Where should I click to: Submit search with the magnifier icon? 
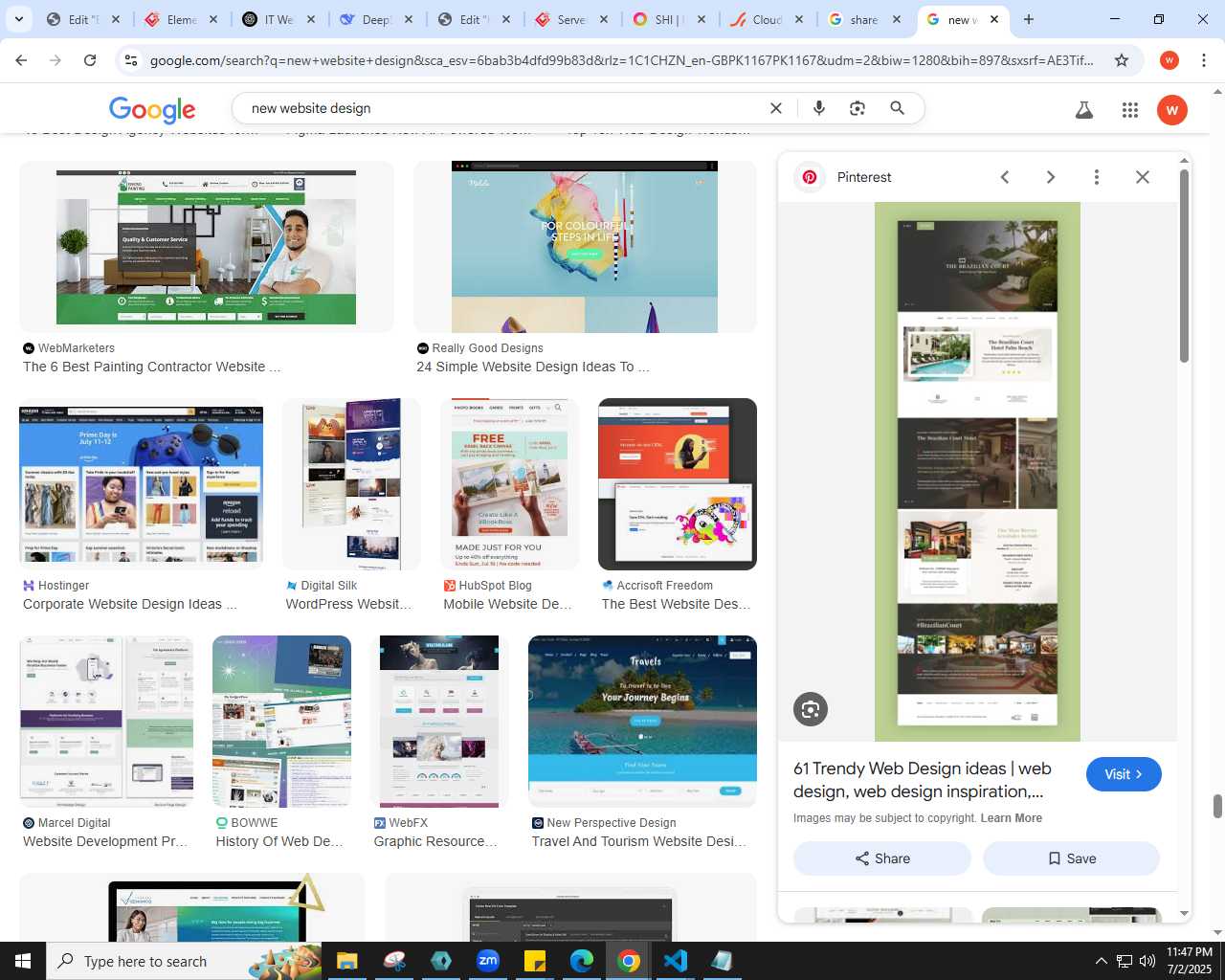pyautogui.click(x=897, y=108)
